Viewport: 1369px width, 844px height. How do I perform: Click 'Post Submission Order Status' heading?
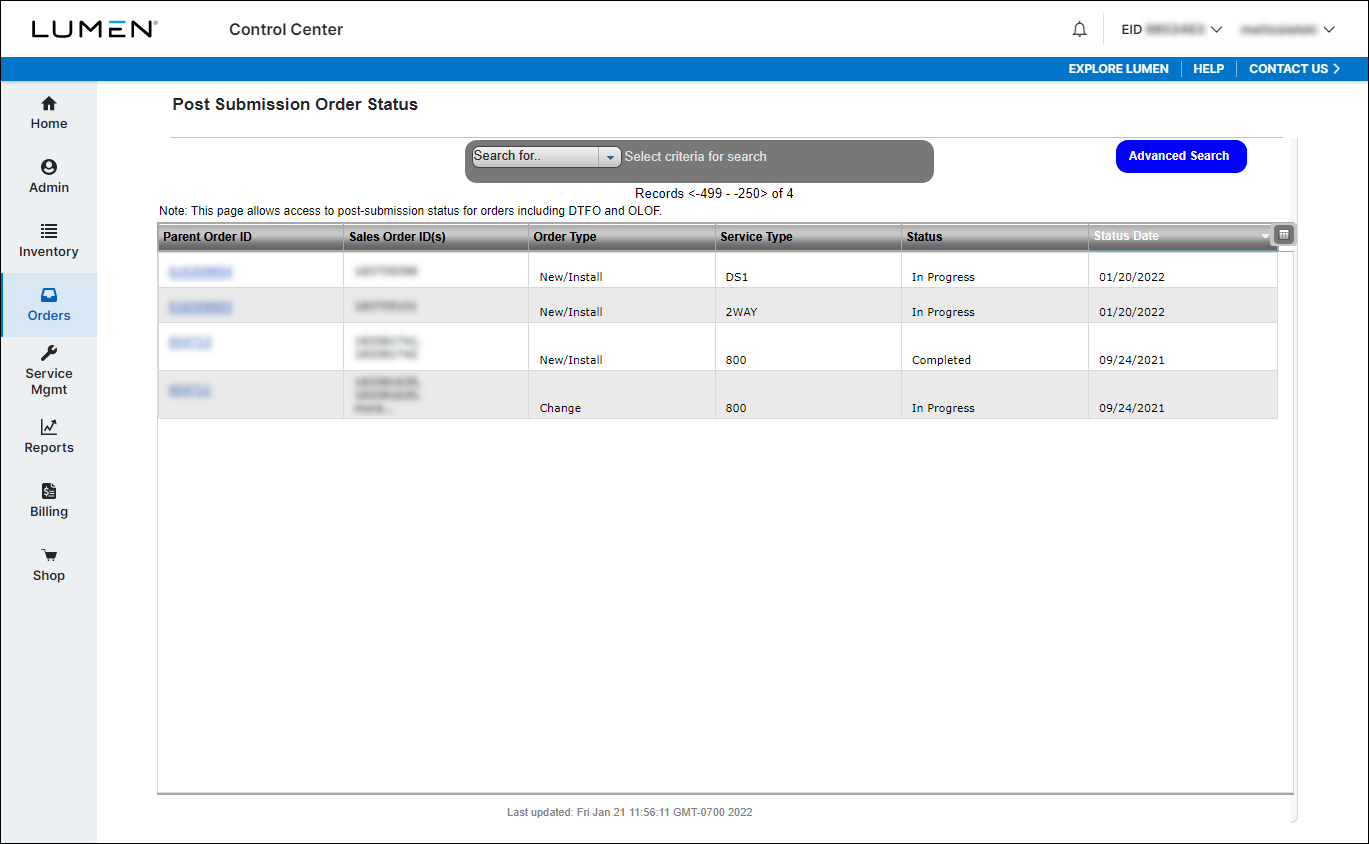click(x=295, y=104)
